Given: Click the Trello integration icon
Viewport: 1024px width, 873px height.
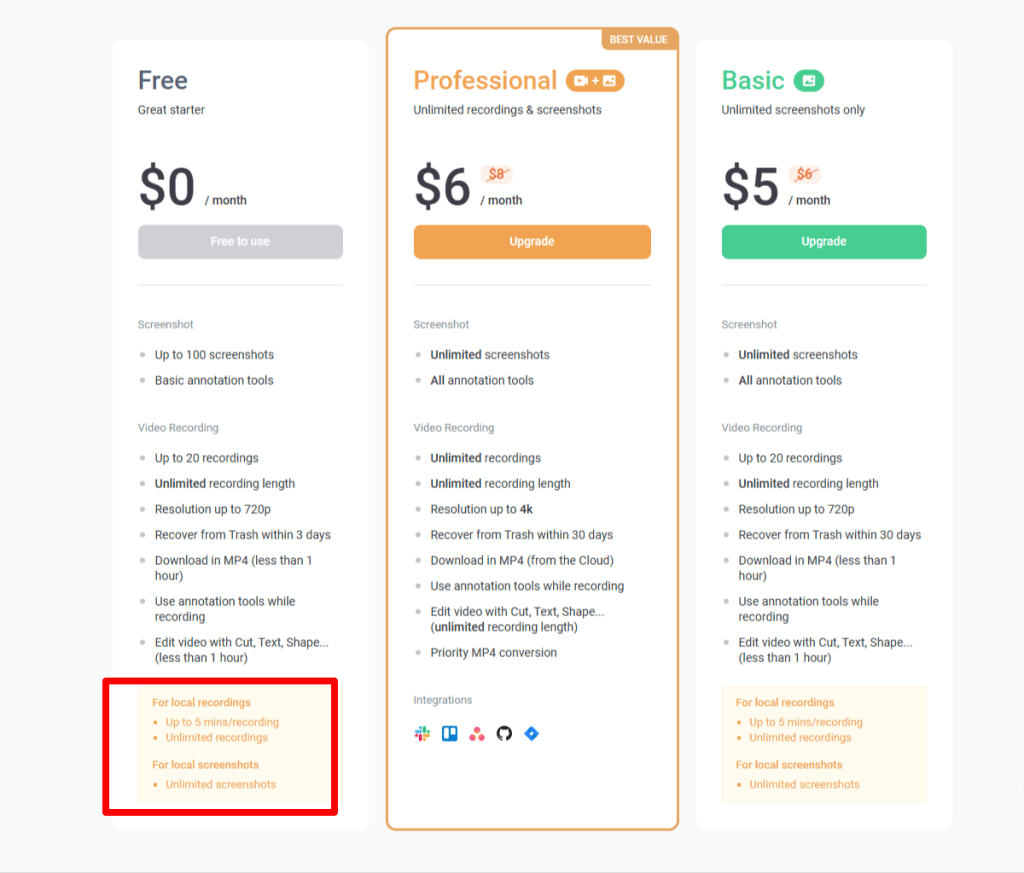Looking at the screenshot, I should tap(450, 734).
